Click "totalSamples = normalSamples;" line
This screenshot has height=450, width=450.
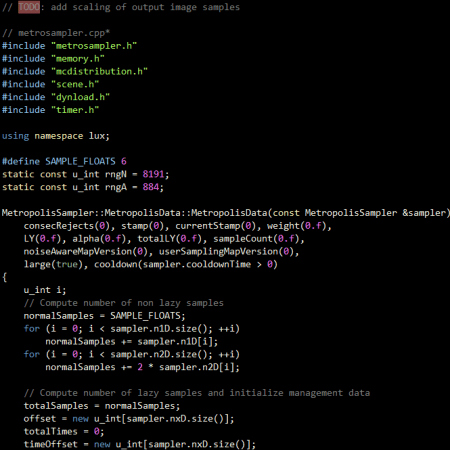coord(102,406)
